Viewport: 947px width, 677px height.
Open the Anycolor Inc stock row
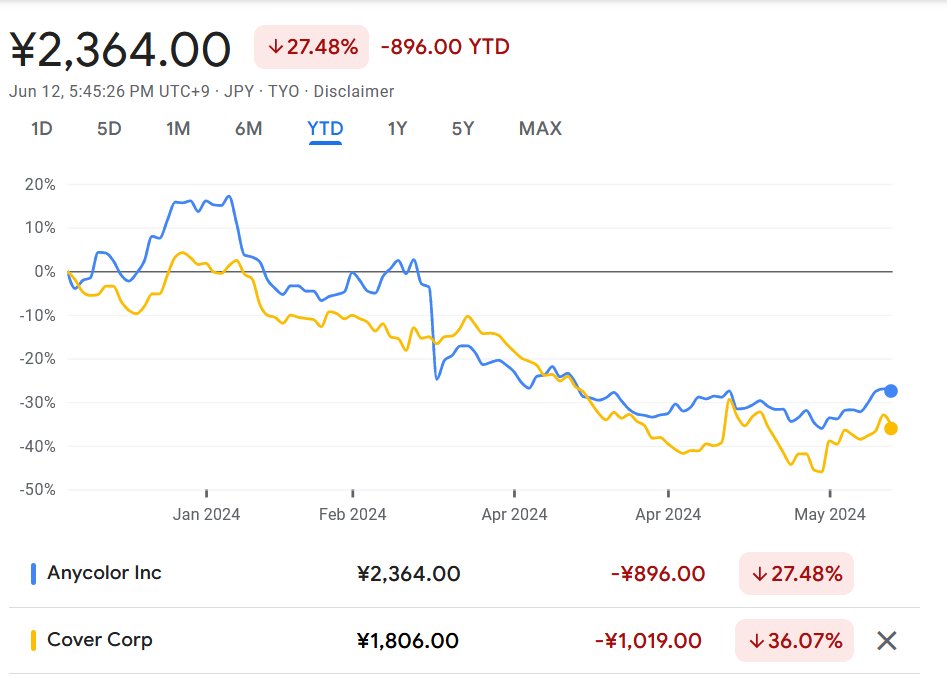(104, 574)
